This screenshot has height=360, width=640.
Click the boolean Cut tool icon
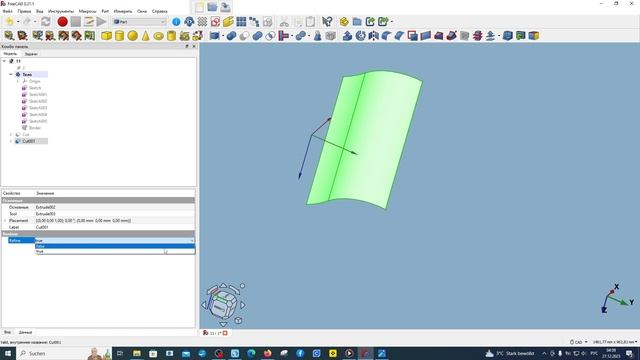click(244, 36)
